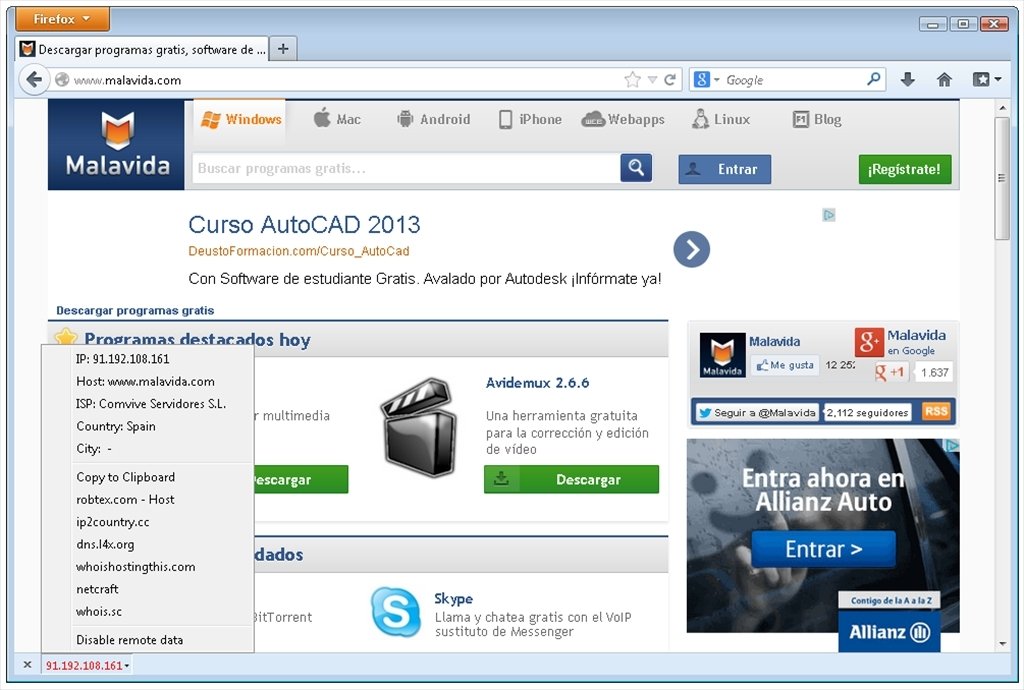
Task: Click the Entrar login button
Action: pos(724,169)
